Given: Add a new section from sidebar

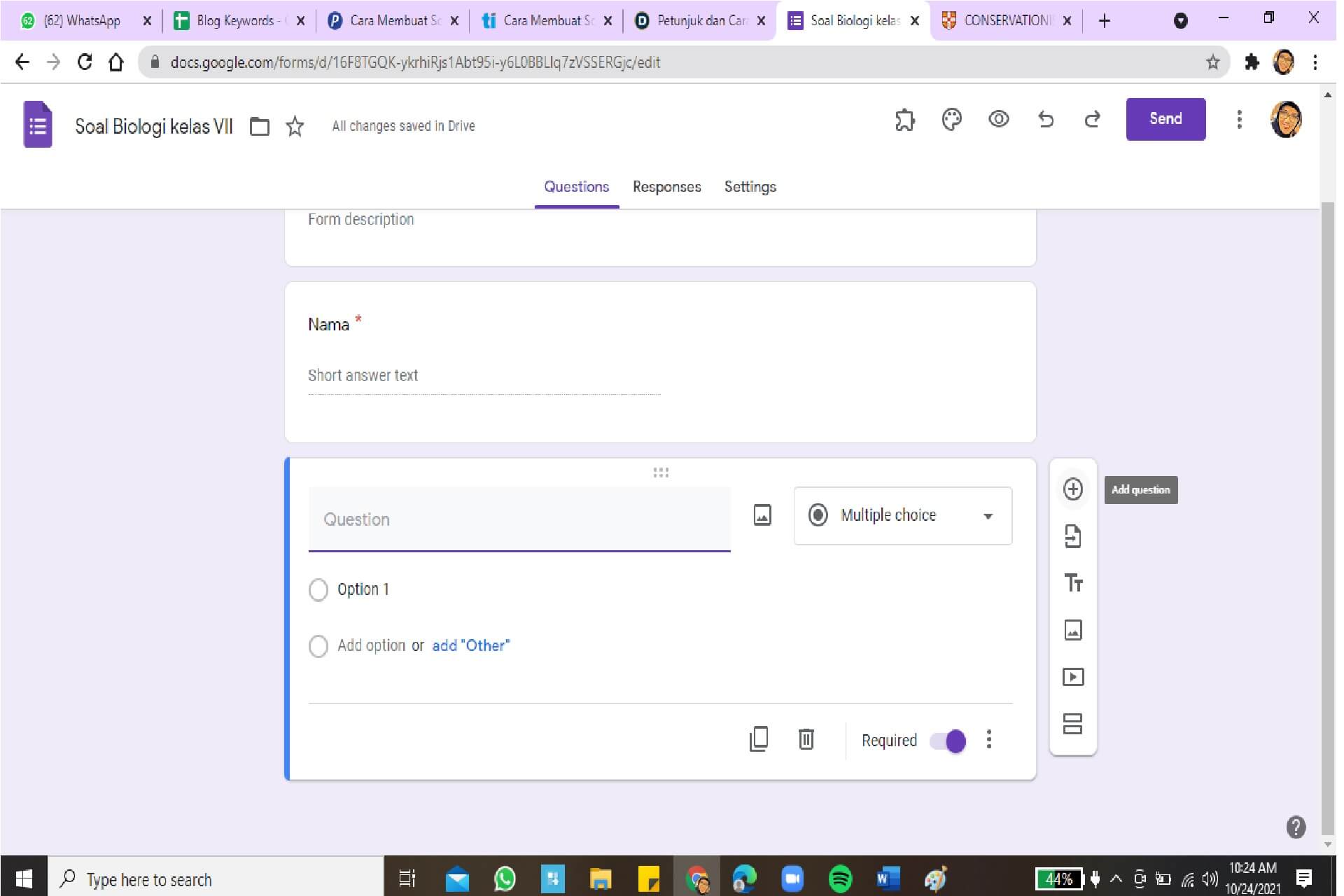Looking at the screenshot, I should coord(1072,723).
